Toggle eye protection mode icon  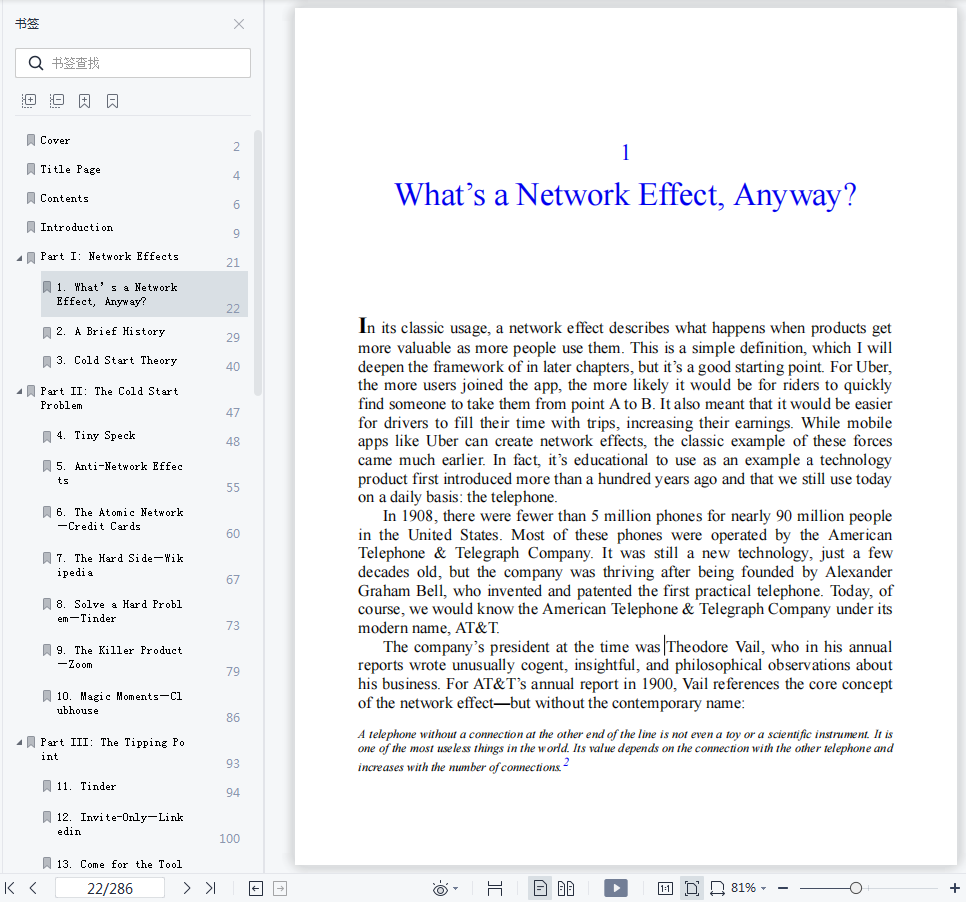tap(440, 888)
